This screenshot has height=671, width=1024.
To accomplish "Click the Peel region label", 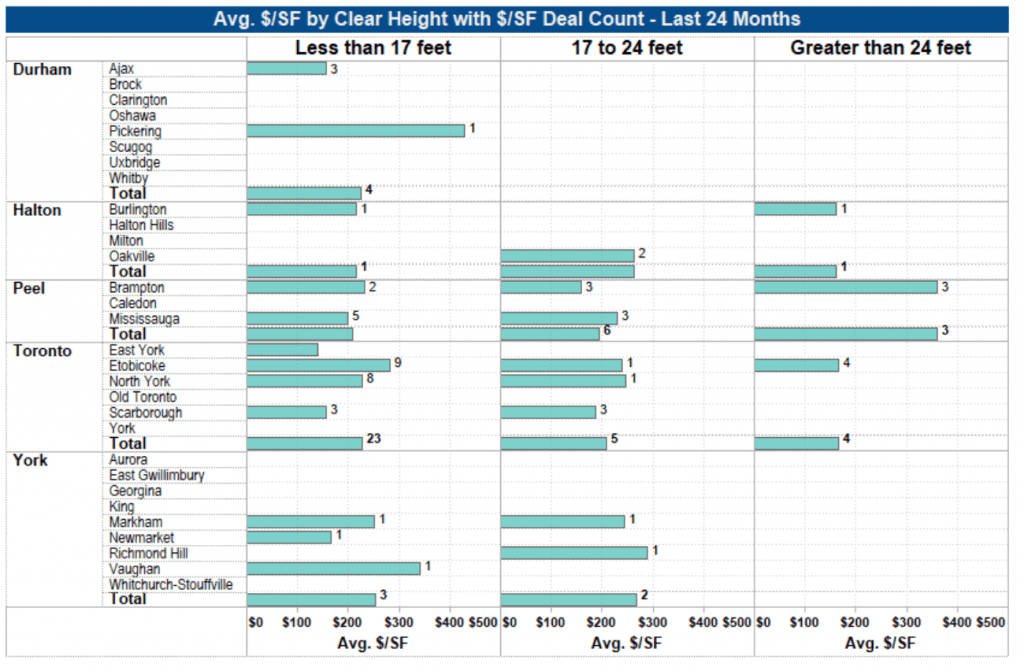I will [29, 289].
